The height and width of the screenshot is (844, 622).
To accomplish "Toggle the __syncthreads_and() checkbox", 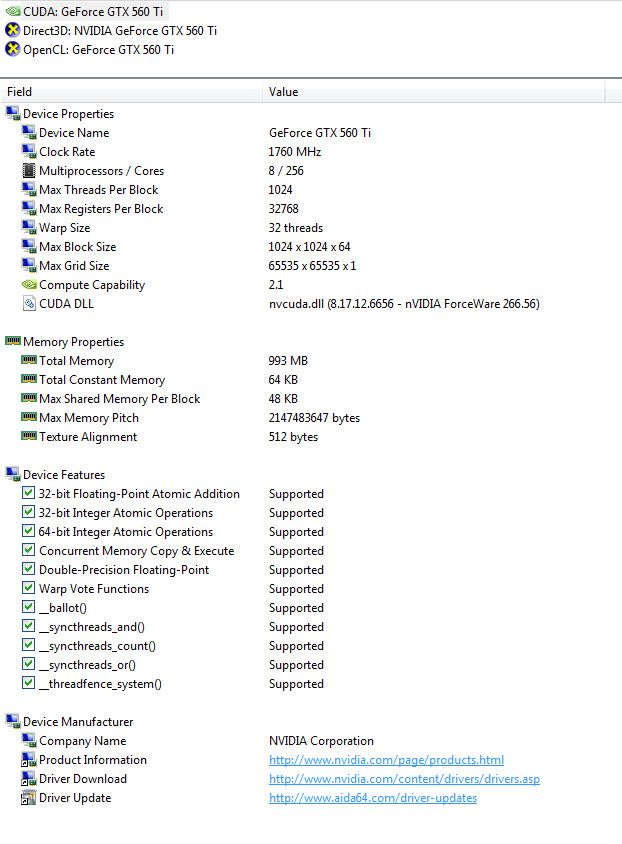I will tap(29, 625).
